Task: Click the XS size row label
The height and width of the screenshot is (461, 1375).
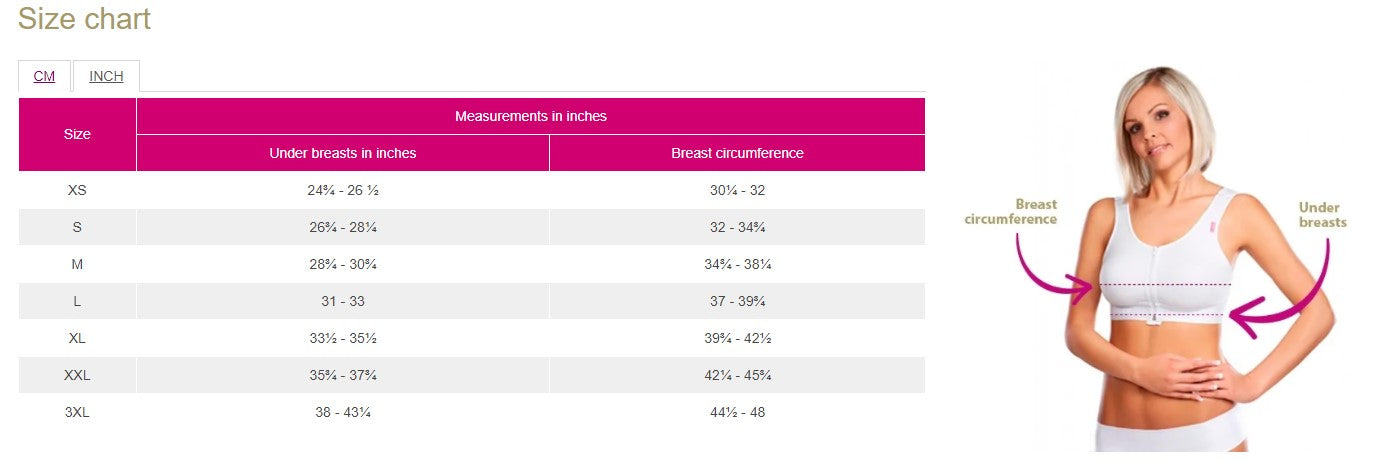Action: tap(77, 190)
